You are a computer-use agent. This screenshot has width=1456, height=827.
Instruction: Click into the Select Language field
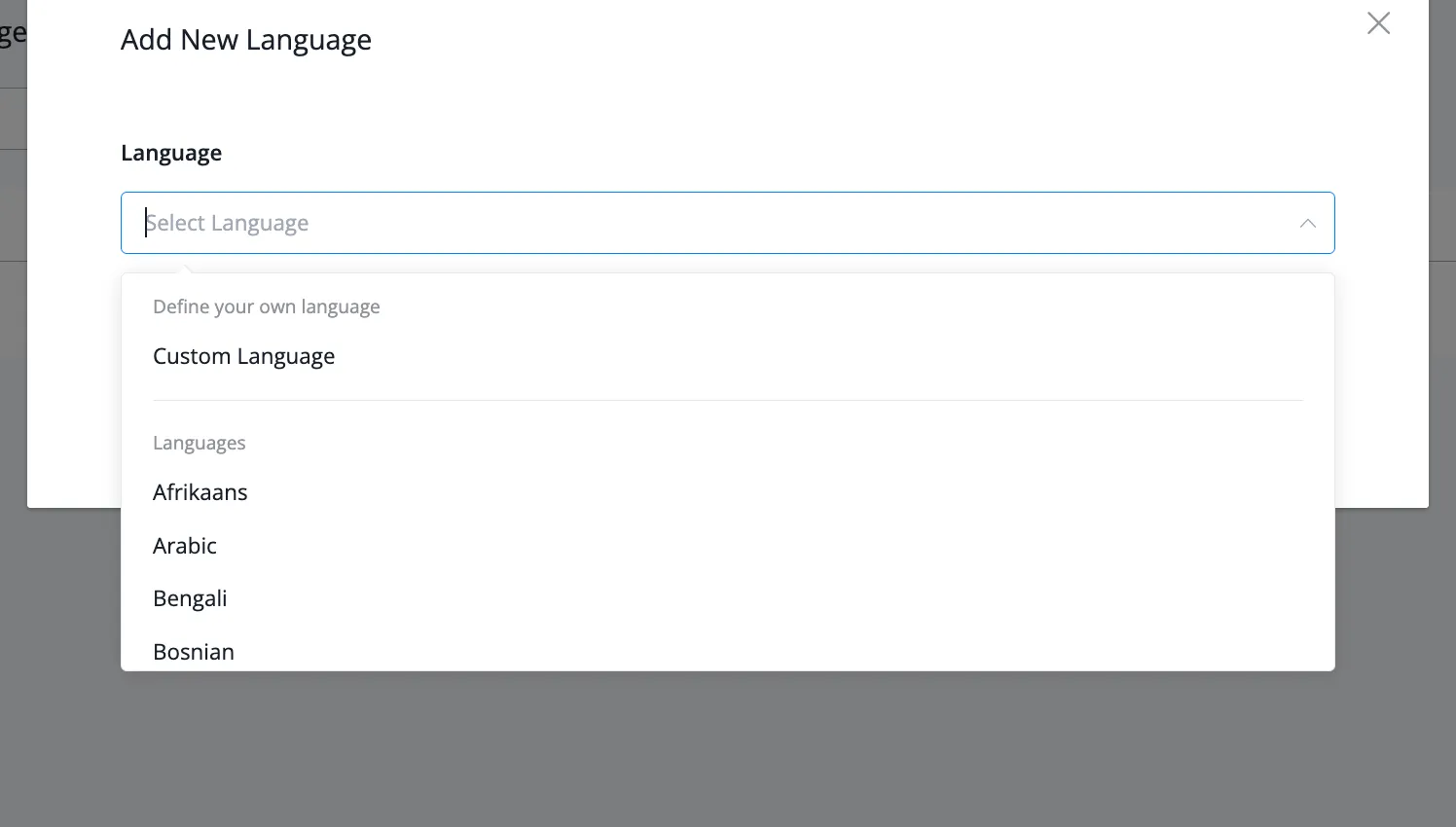coord(727,223)
